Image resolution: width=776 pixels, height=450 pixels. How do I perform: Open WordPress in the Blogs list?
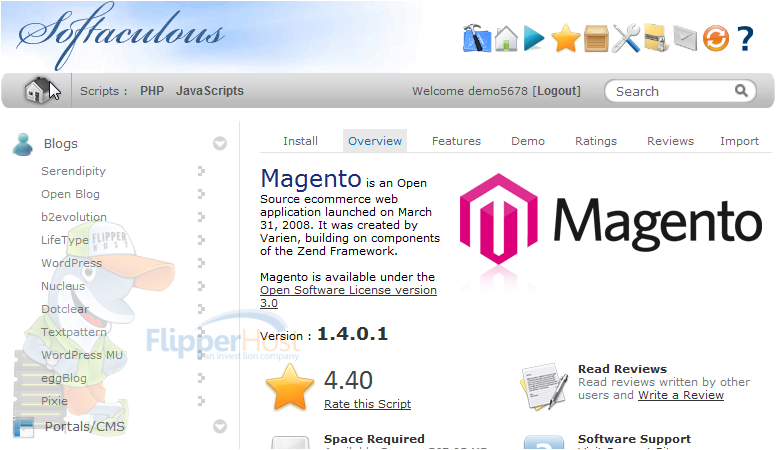(x=71, y=263)
